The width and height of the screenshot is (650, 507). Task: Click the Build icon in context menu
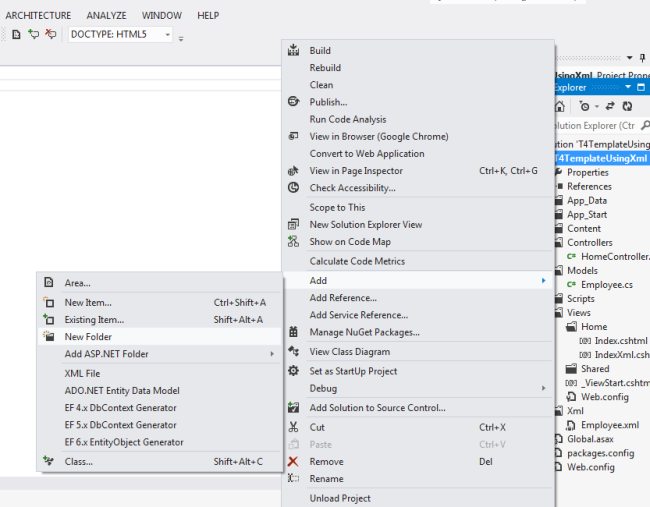tap(293, 51)
